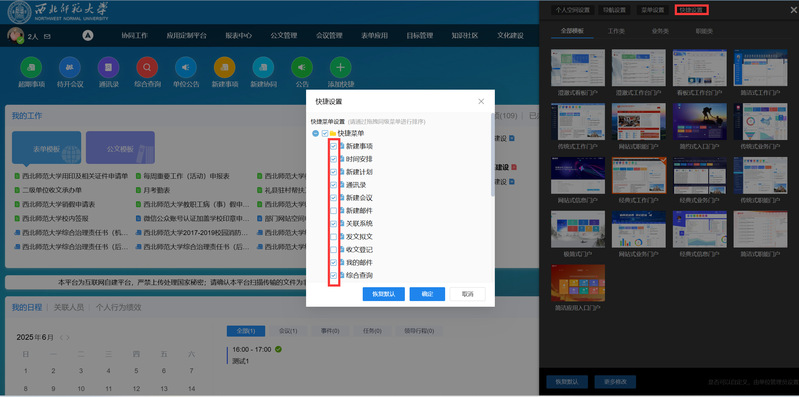Uncheck the 新建事项 checkbox
The width and height of the screenshot is (799, 397).
(334, 146)
